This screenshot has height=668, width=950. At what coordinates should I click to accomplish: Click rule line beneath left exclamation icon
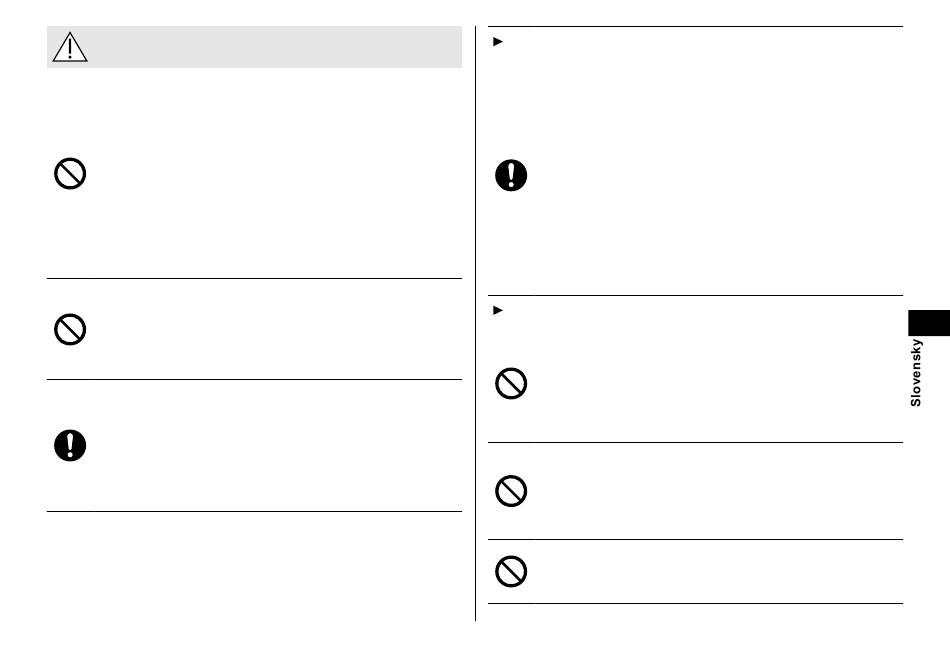pyautogui.click(x=254, y=512)
